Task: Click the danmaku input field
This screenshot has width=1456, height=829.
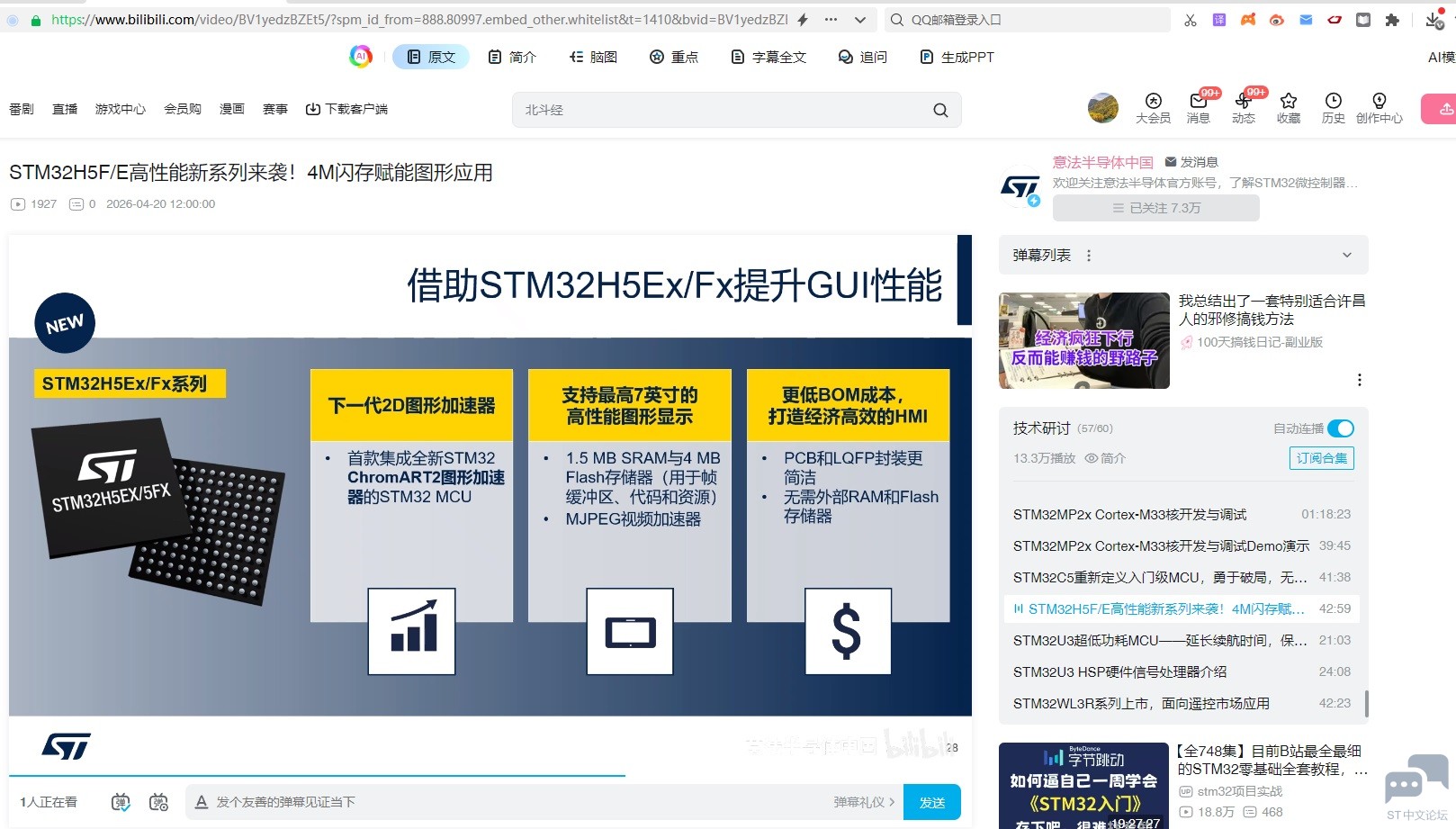Action: 517,802
